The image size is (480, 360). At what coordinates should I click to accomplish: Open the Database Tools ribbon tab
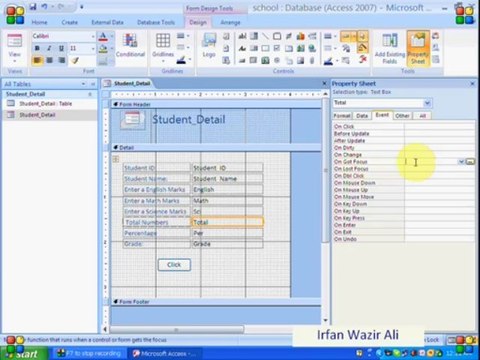156,22
